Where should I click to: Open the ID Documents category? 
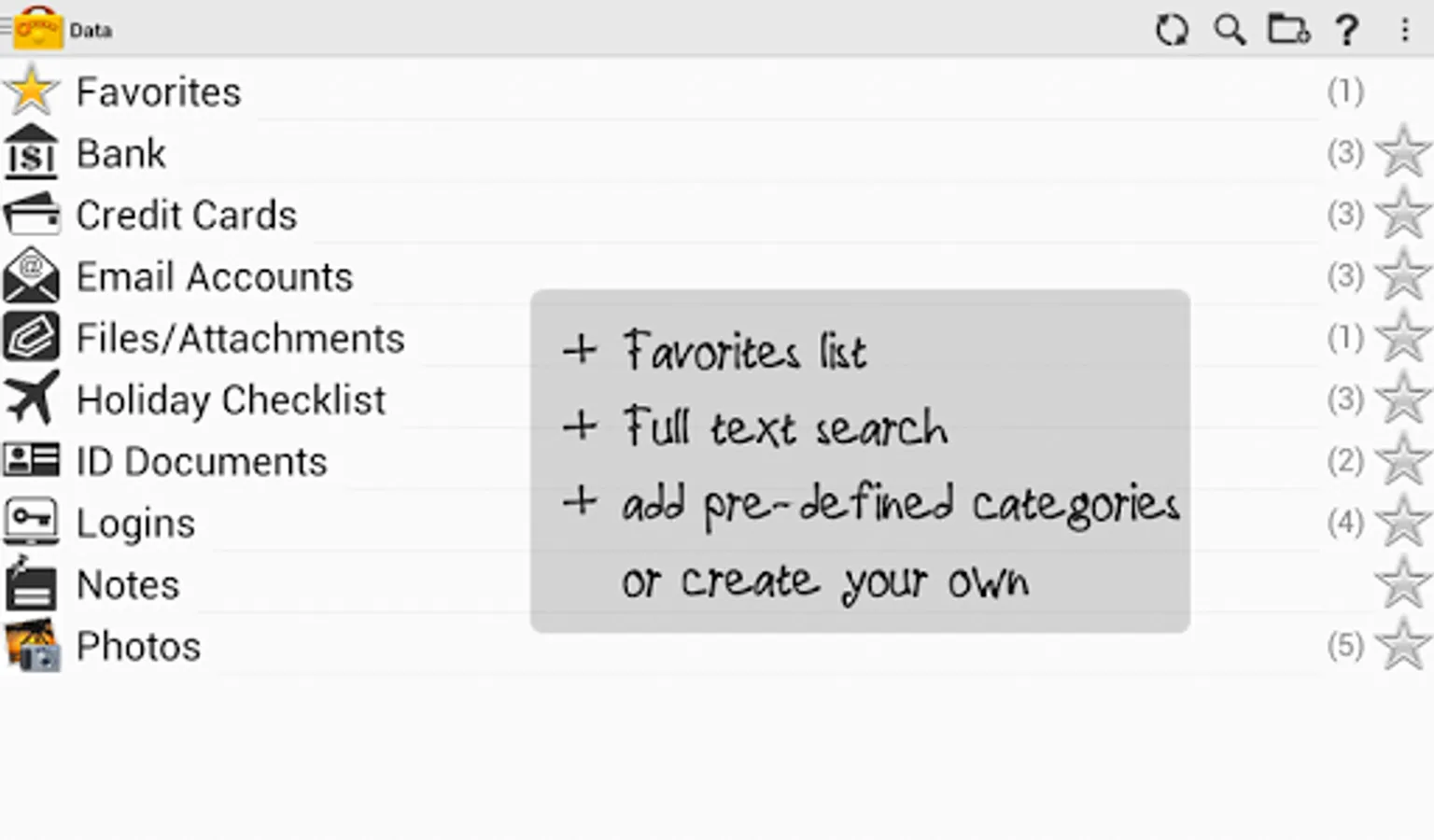pos(202,461)
